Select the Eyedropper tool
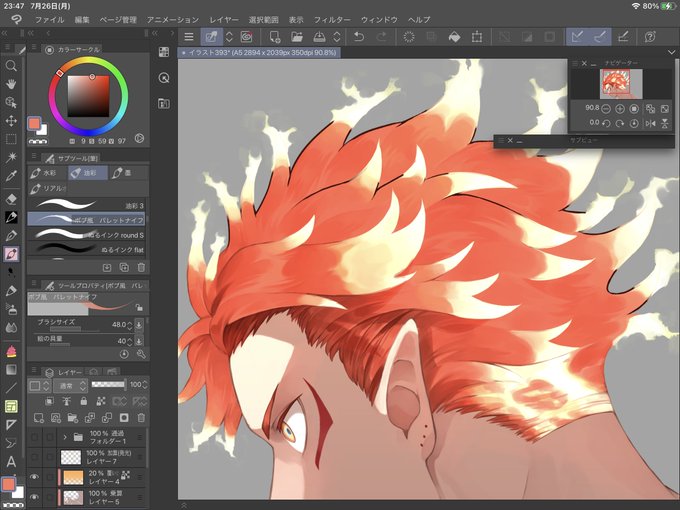Viewport: 680px width, 510px height. coord(11,176)
